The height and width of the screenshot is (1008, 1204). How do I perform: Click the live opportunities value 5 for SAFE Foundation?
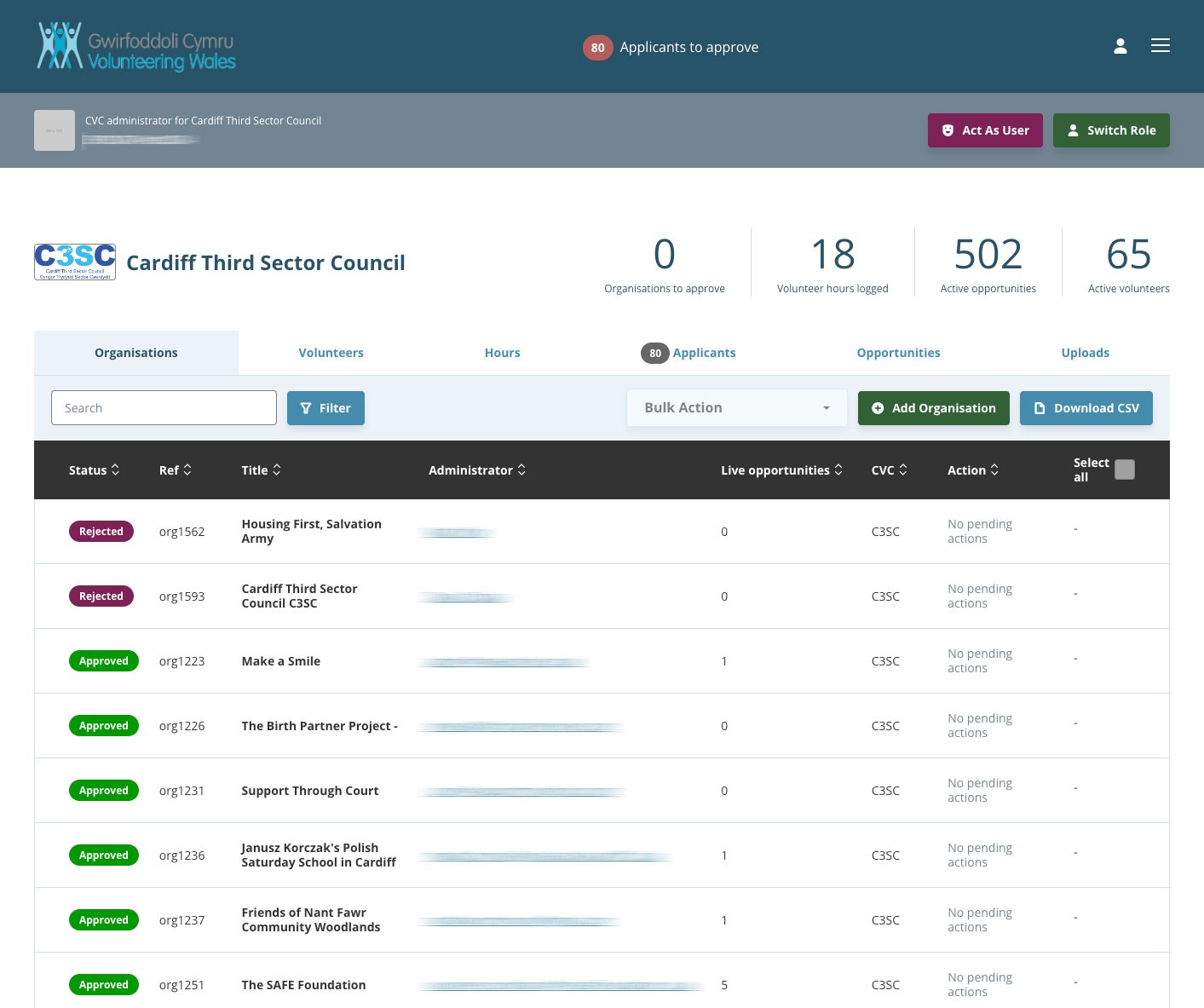pos(724,985)
